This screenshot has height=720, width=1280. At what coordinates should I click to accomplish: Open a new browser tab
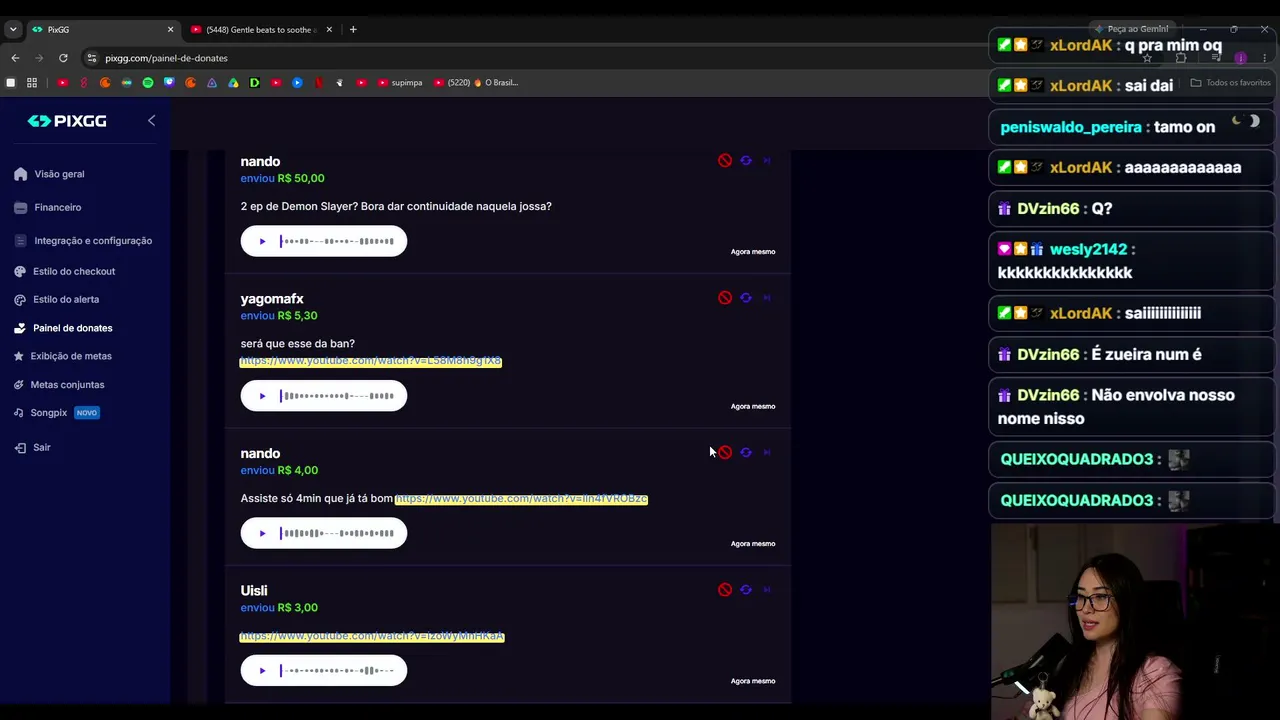[x=353, y=29]
